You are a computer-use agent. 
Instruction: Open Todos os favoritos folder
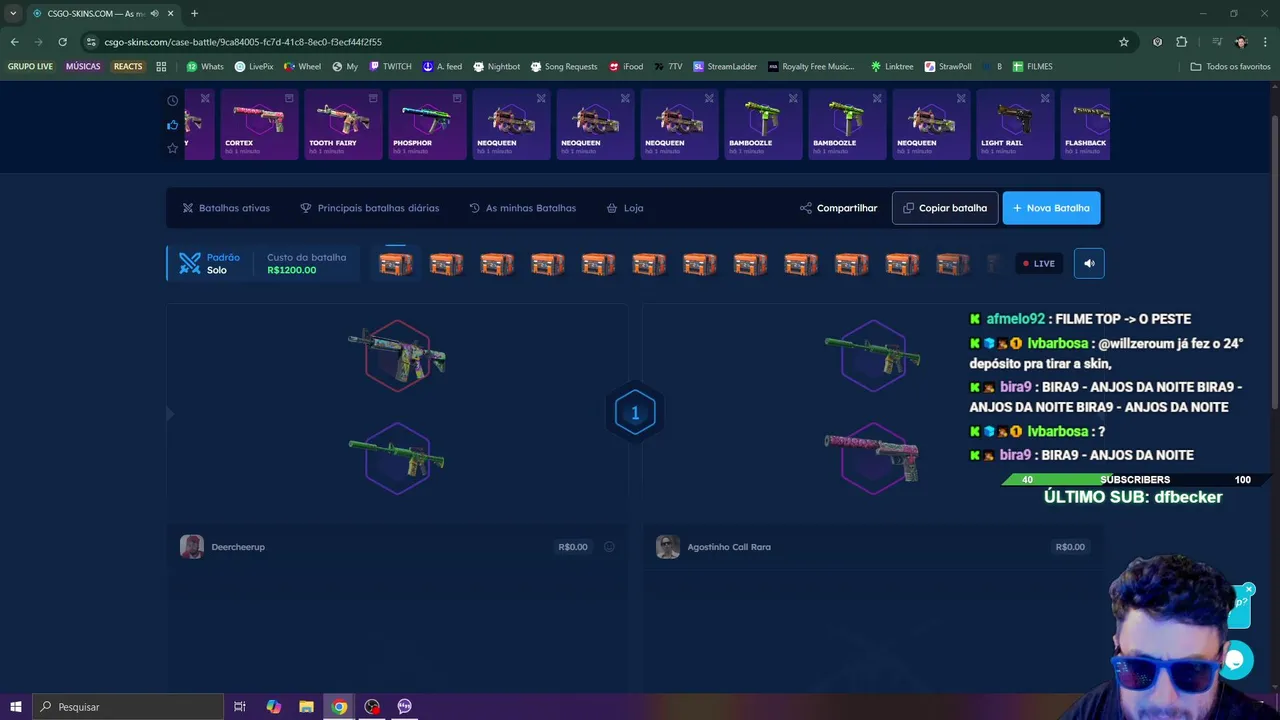(x=1231, y=67)
